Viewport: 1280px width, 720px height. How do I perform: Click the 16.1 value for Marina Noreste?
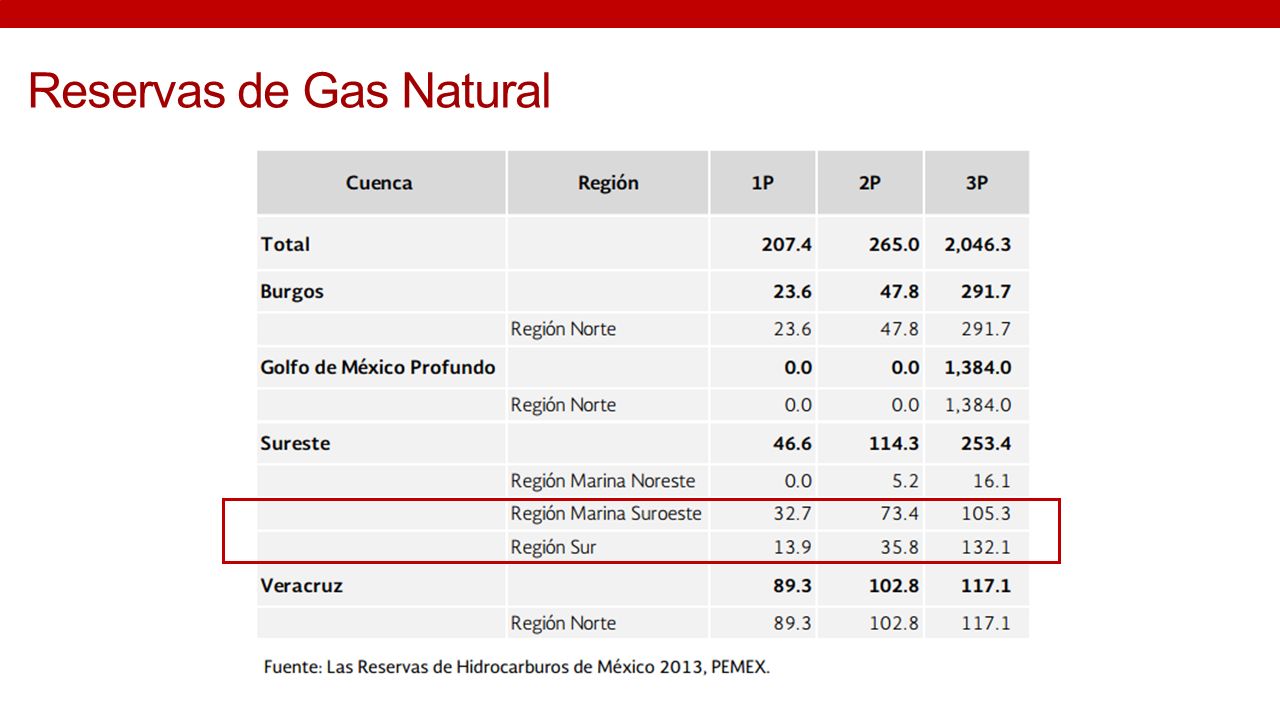tap(991, 481)
